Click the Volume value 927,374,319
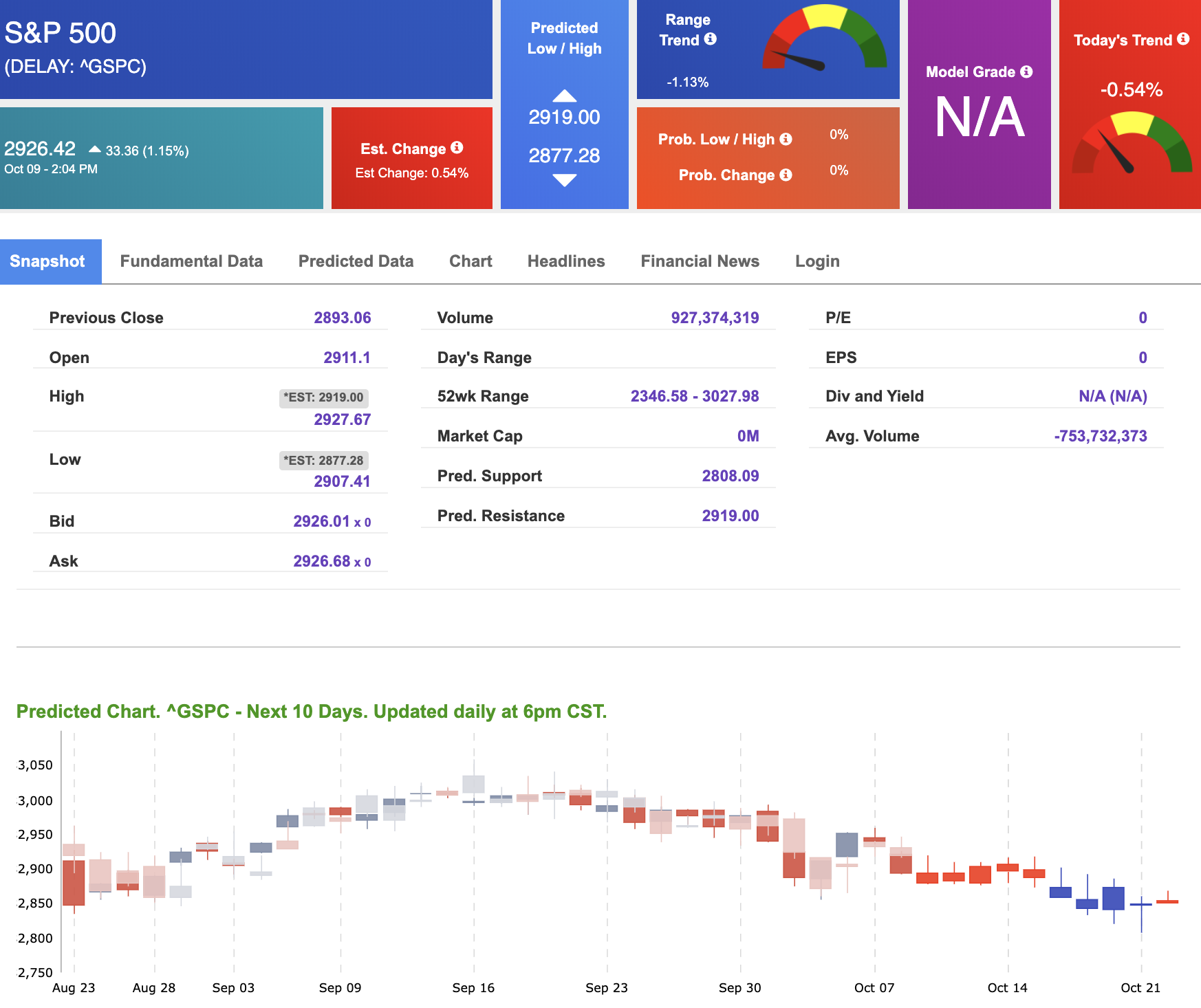Screen dimensions: 1201x1008 point(715,318)
